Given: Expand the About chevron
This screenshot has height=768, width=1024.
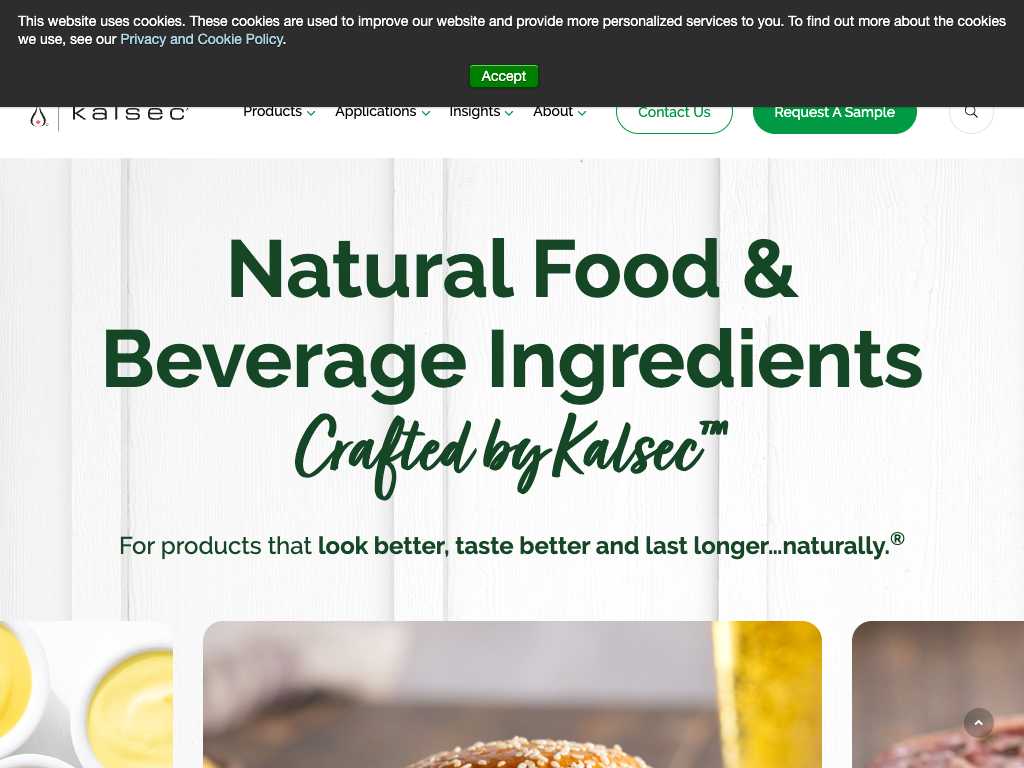Looking at the screenshot, I should coord(582,113).
